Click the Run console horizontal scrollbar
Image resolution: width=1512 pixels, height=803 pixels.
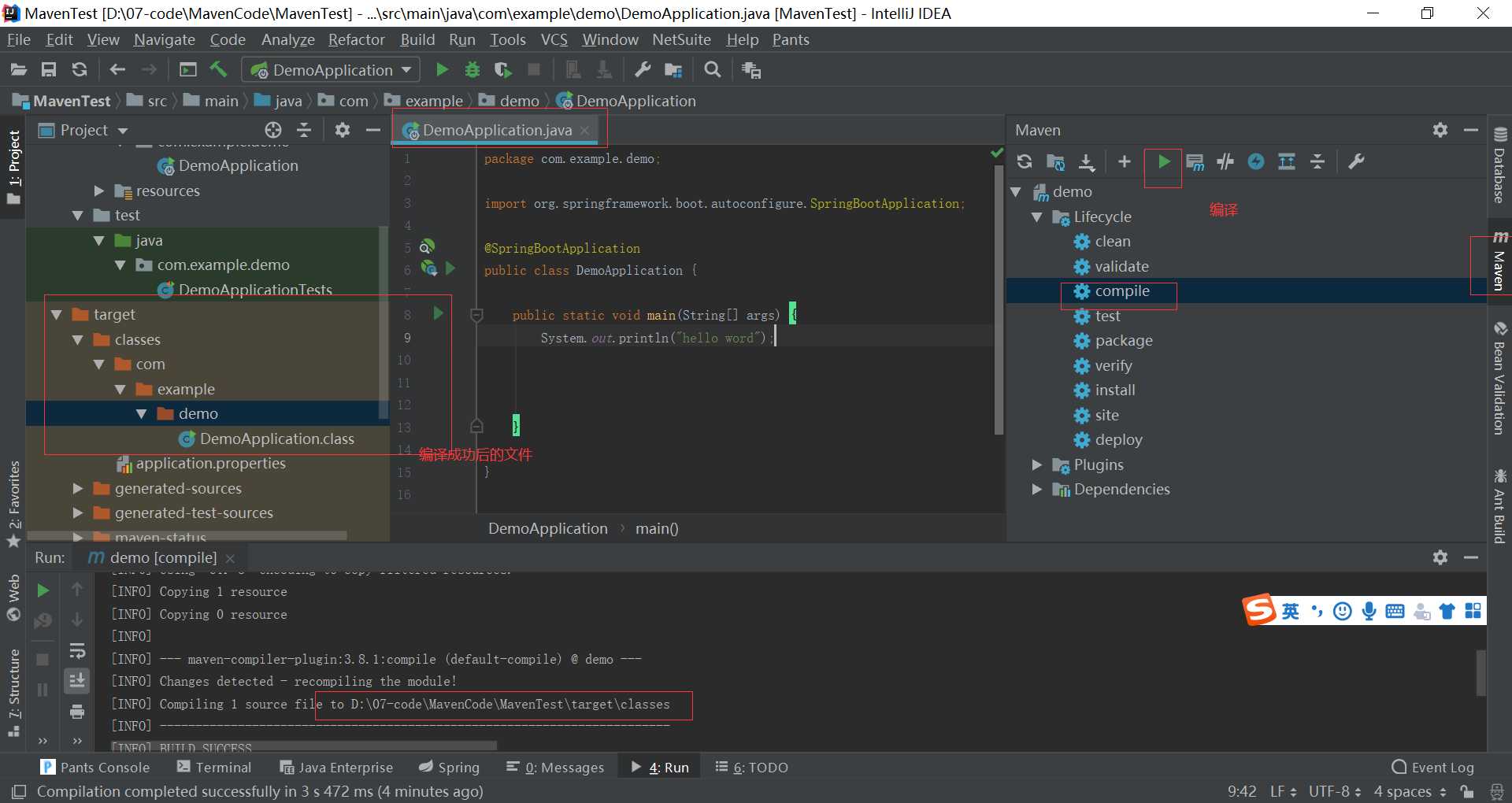(303, 745)
